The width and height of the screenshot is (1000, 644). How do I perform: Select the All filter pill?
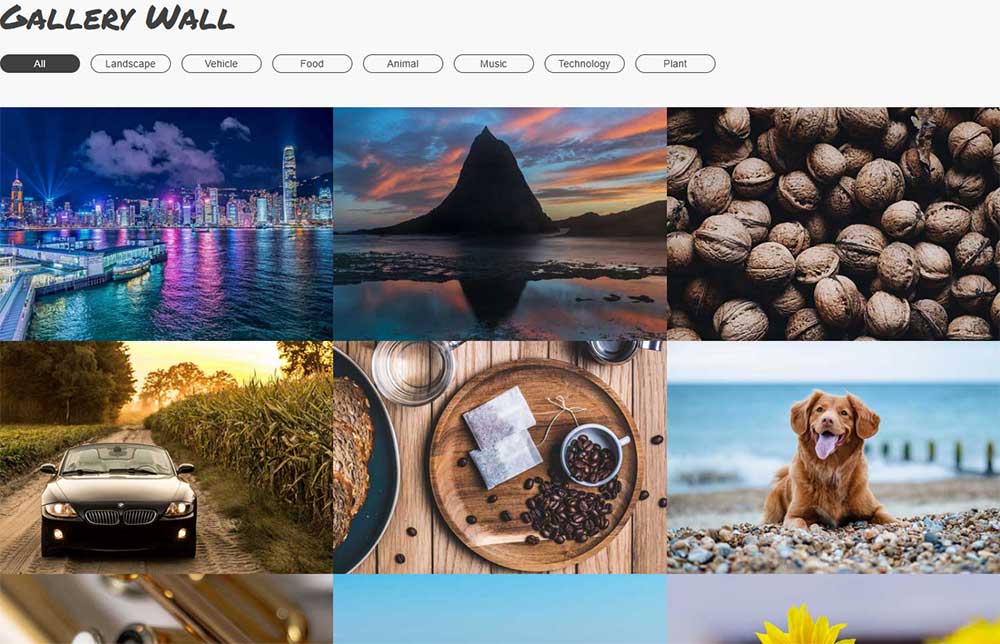[40, 64]
